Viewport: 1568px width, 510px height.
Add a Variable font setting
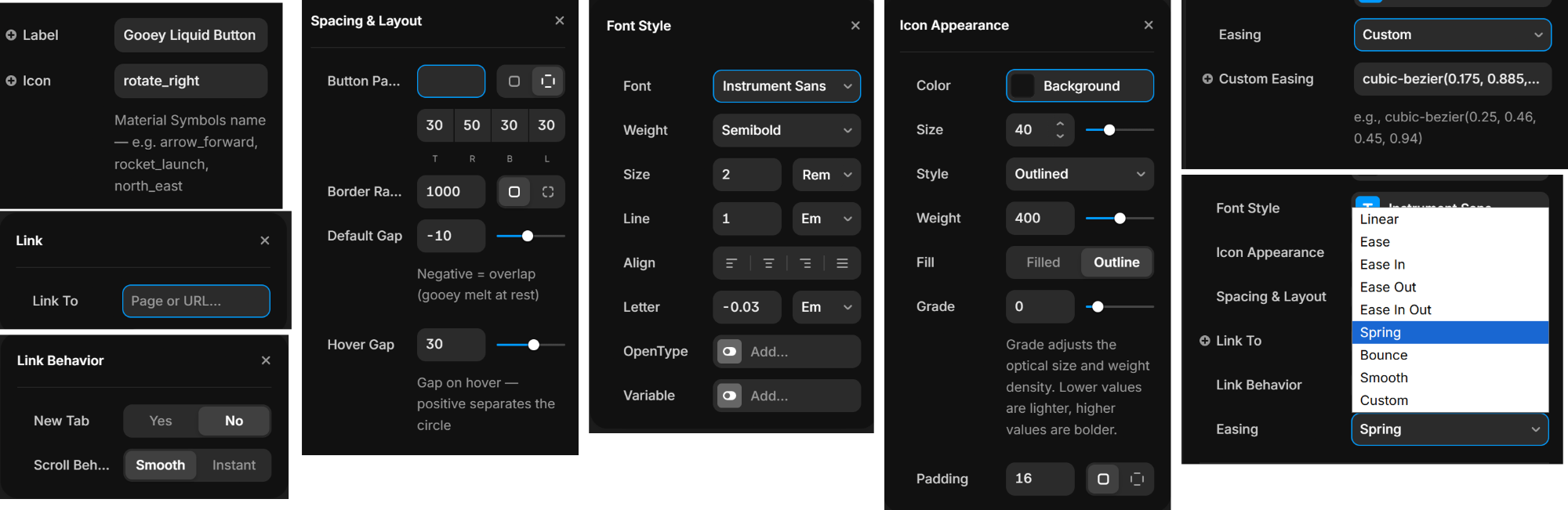point(786,396)
